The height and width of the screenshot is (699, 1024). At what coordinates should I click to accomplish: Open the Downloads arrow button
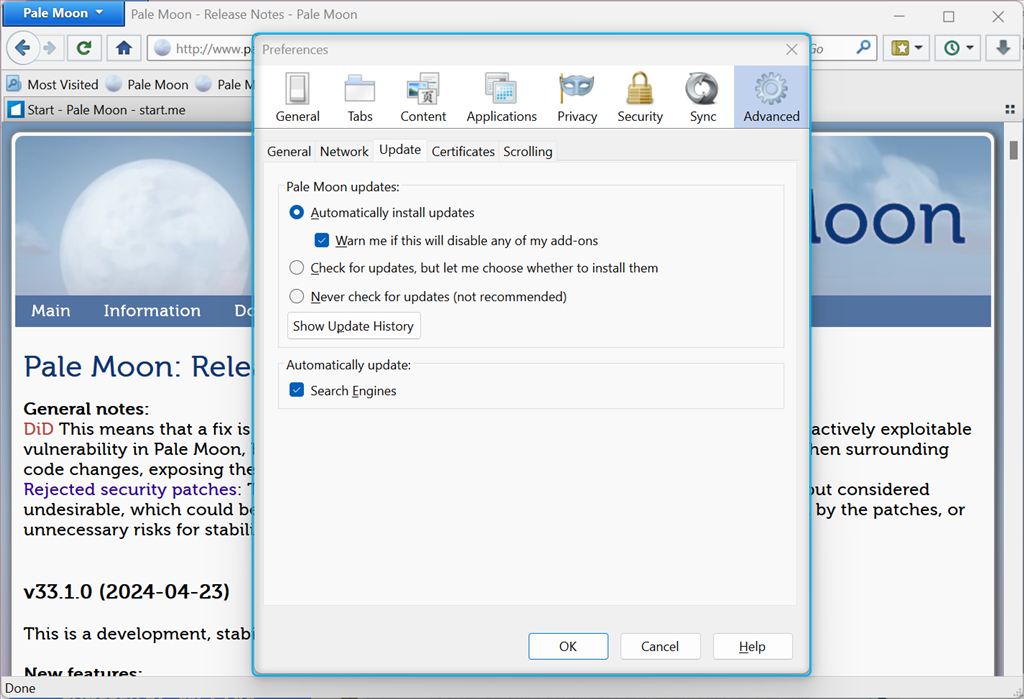tap(1003, 48)
